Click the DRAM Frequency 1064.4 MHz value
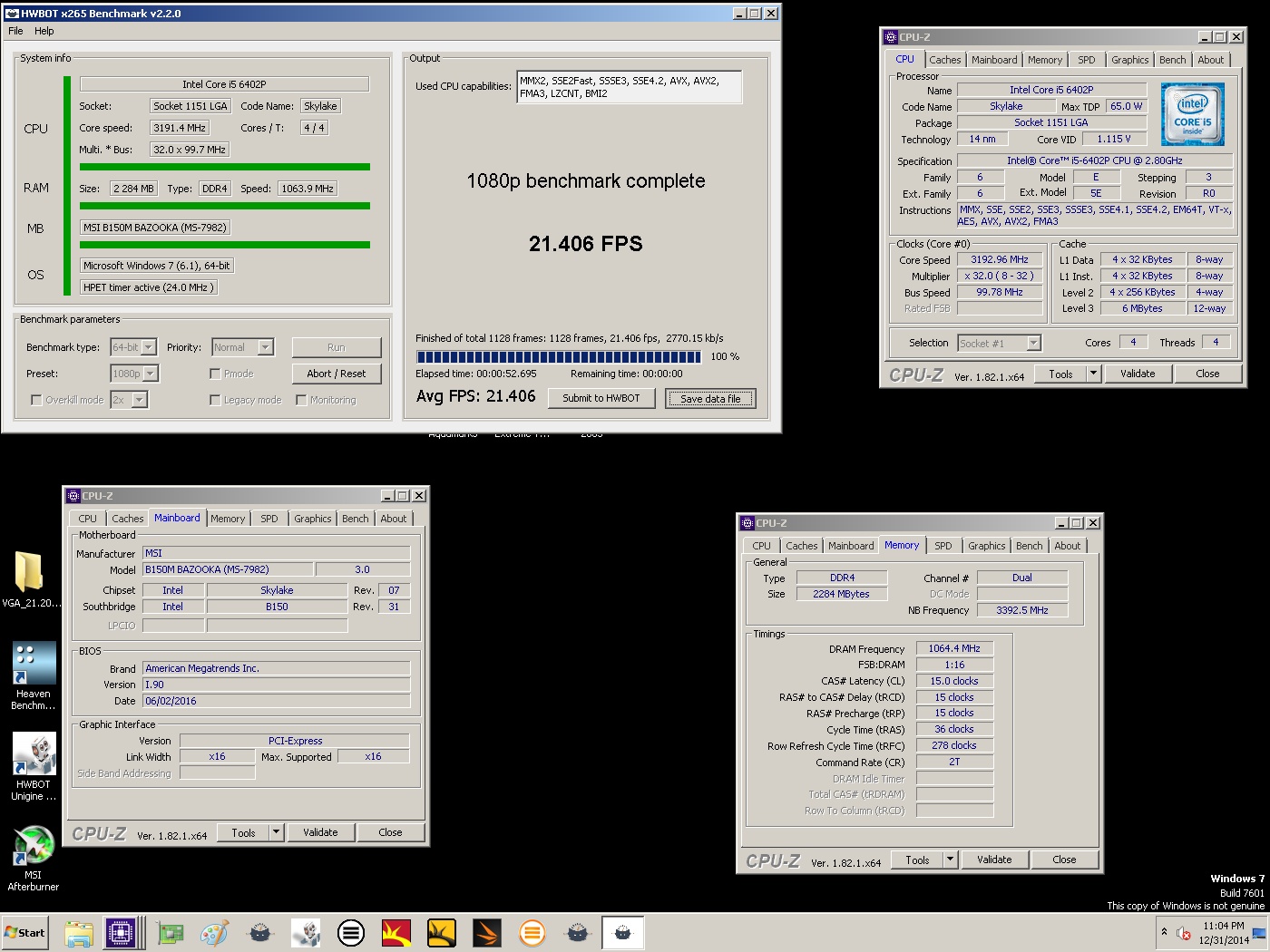1270x952 pixels. tap(954, 648)
